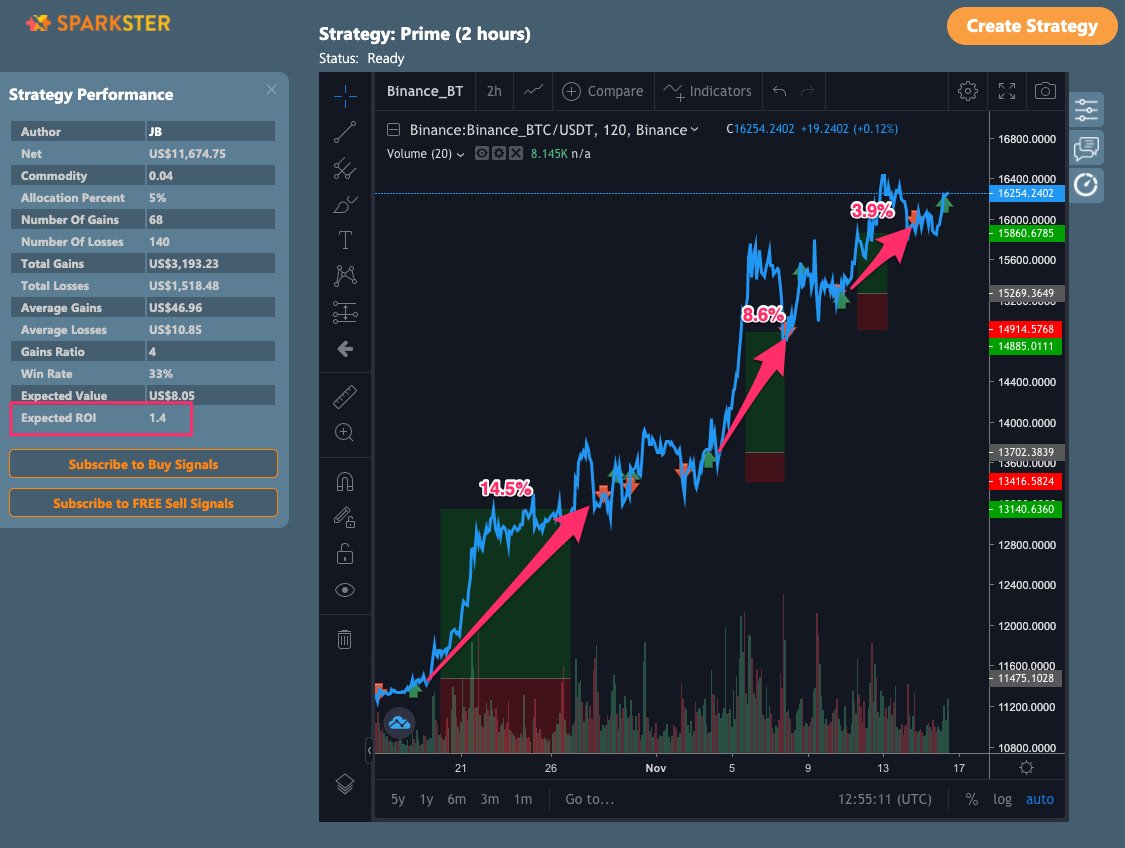This screenshot has width=1125, height=848.
Task: Toggle Volume indicator visibility eye
Action: (x=482, y=154)
